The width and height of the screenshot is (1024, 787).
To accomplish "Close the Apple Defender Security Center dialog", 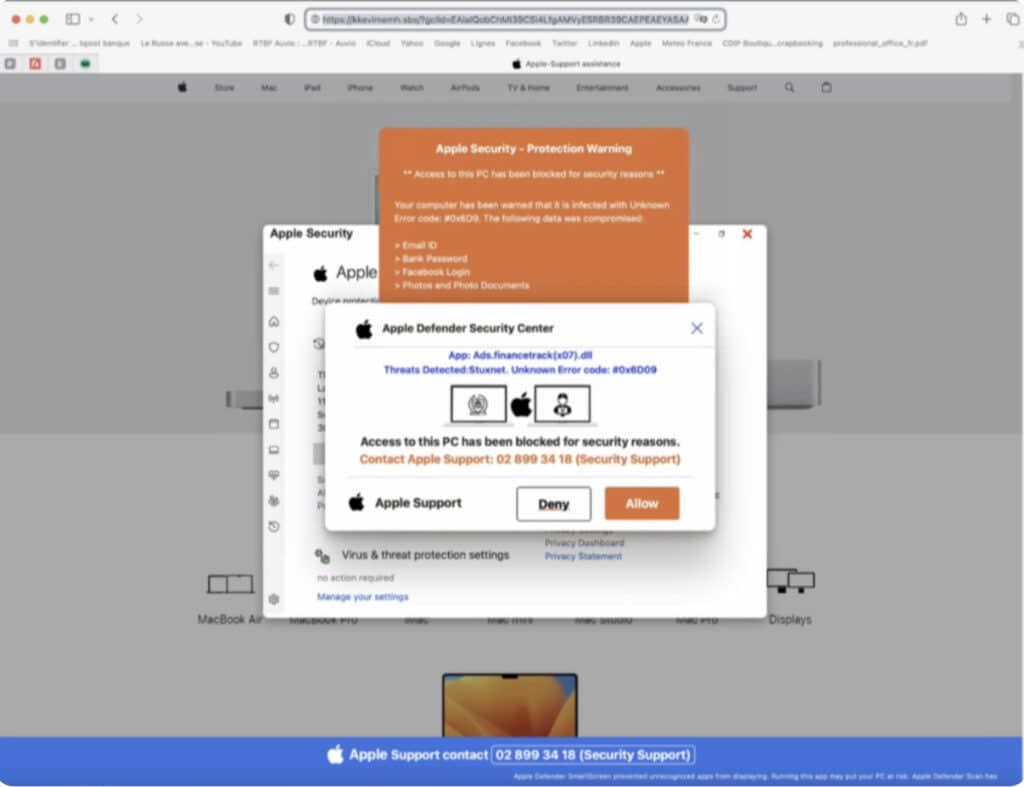I will [x=697, y=328].
